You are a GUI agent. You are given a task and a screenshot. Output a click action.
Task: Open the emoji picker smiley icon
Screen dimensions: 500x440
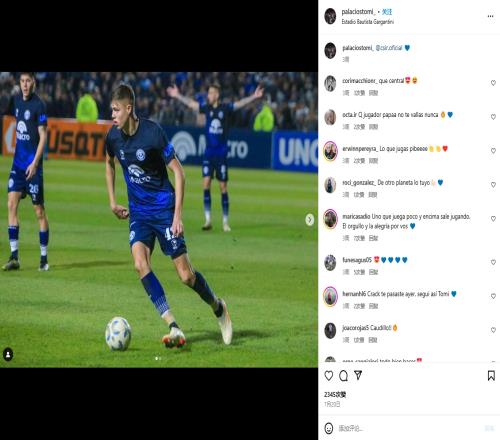329,428
